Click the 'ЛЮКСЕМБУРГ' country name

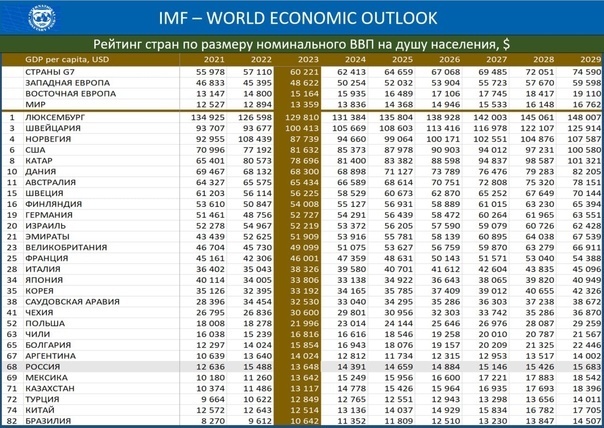[x=55, y=117]
